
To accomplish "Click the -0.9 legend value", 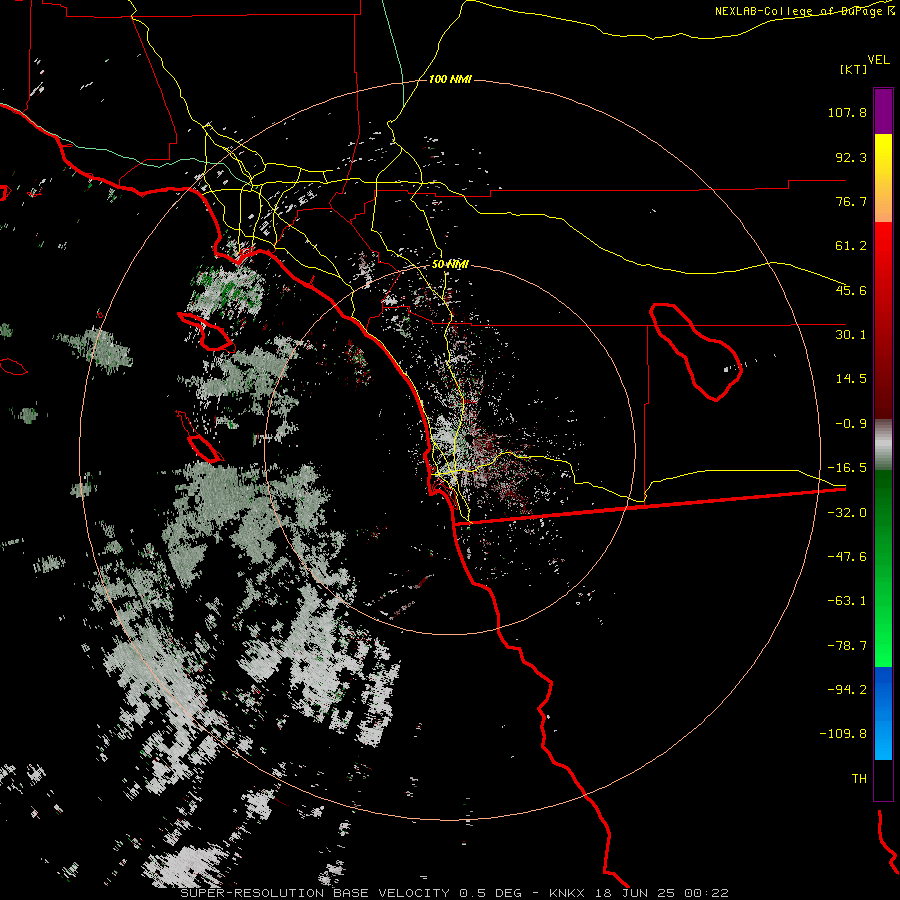I will (851, 424).
